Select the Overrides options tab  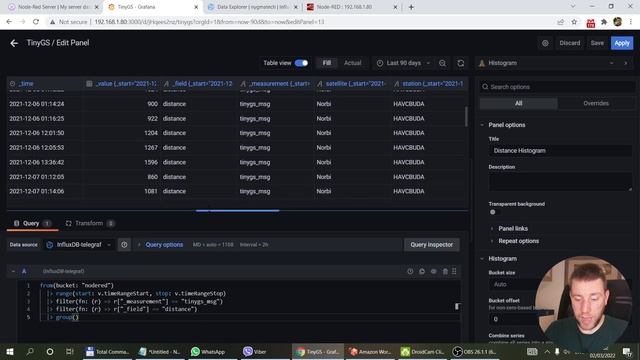point(596,103)
